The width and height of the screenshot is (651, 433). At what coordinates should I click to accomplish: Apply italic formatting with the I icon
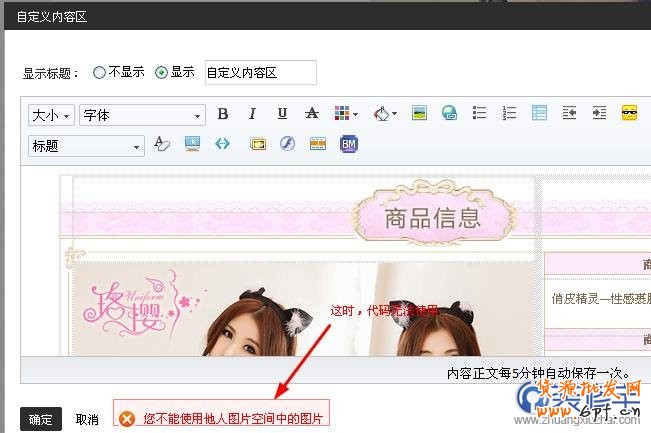coord(253,114)
